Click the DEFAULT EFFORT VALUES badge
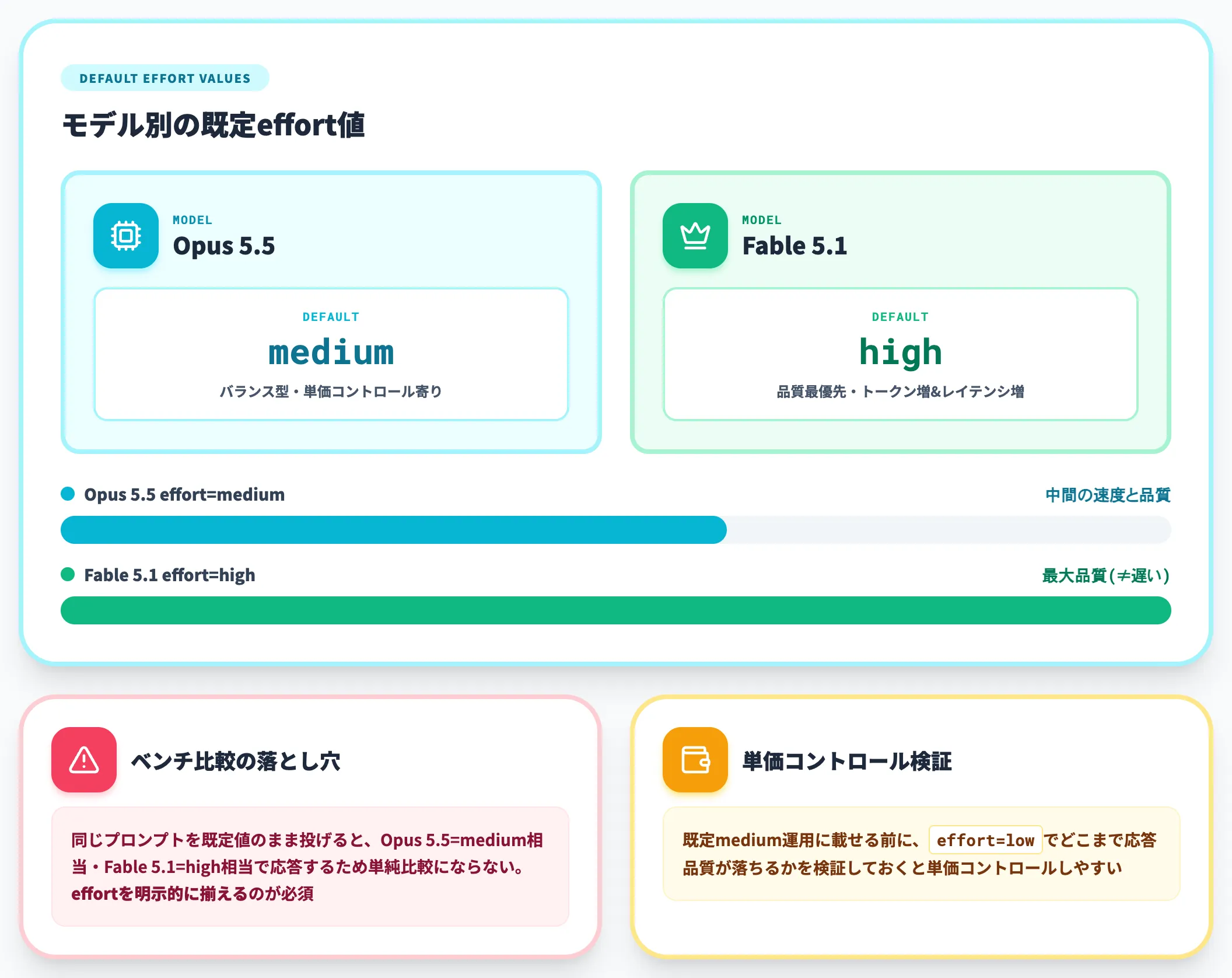1232x978 pixels. 165,78
